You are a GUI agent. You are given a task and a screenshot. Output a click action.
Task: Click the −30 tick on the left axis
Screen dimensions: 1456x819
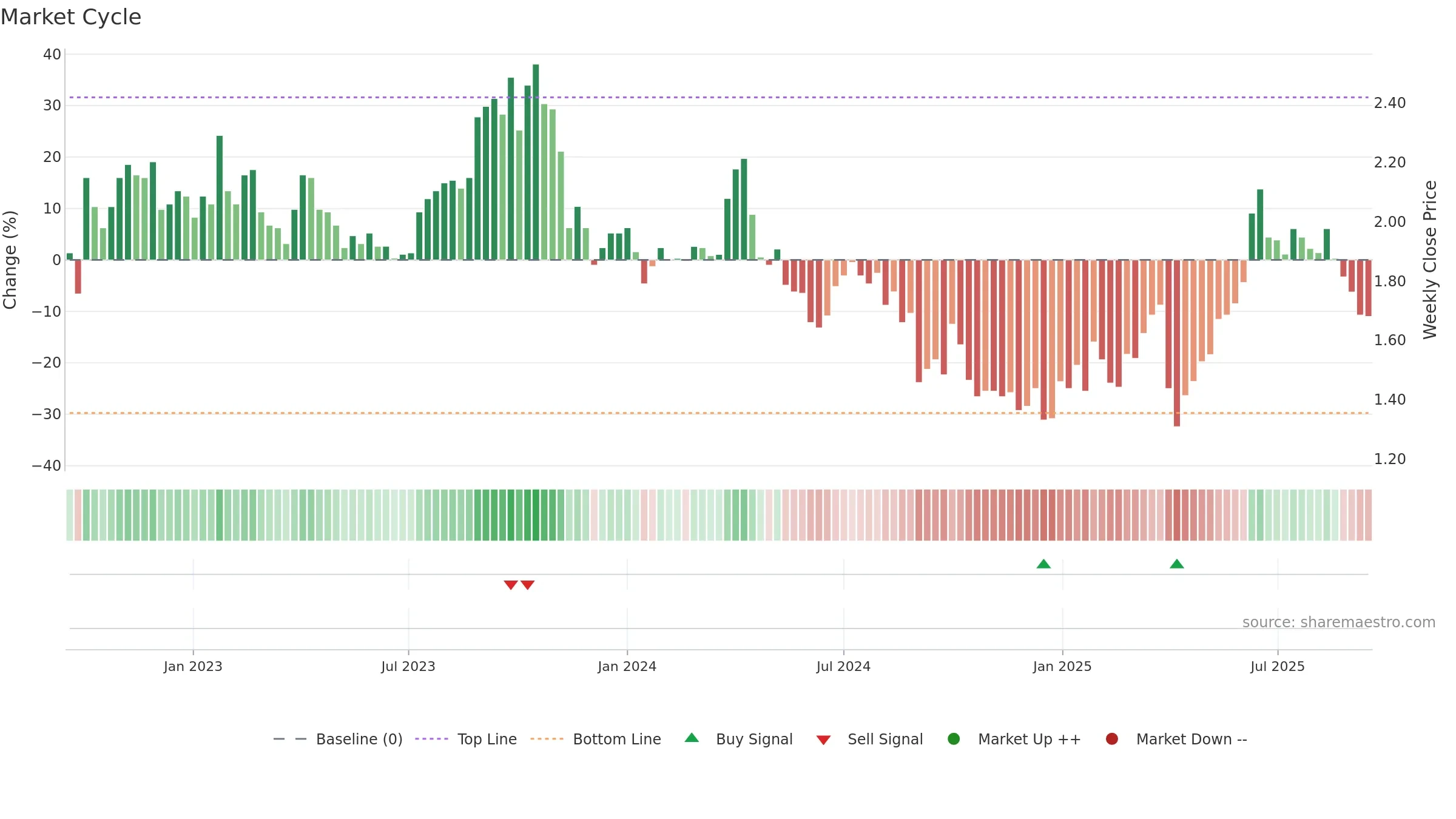point(47,414)
